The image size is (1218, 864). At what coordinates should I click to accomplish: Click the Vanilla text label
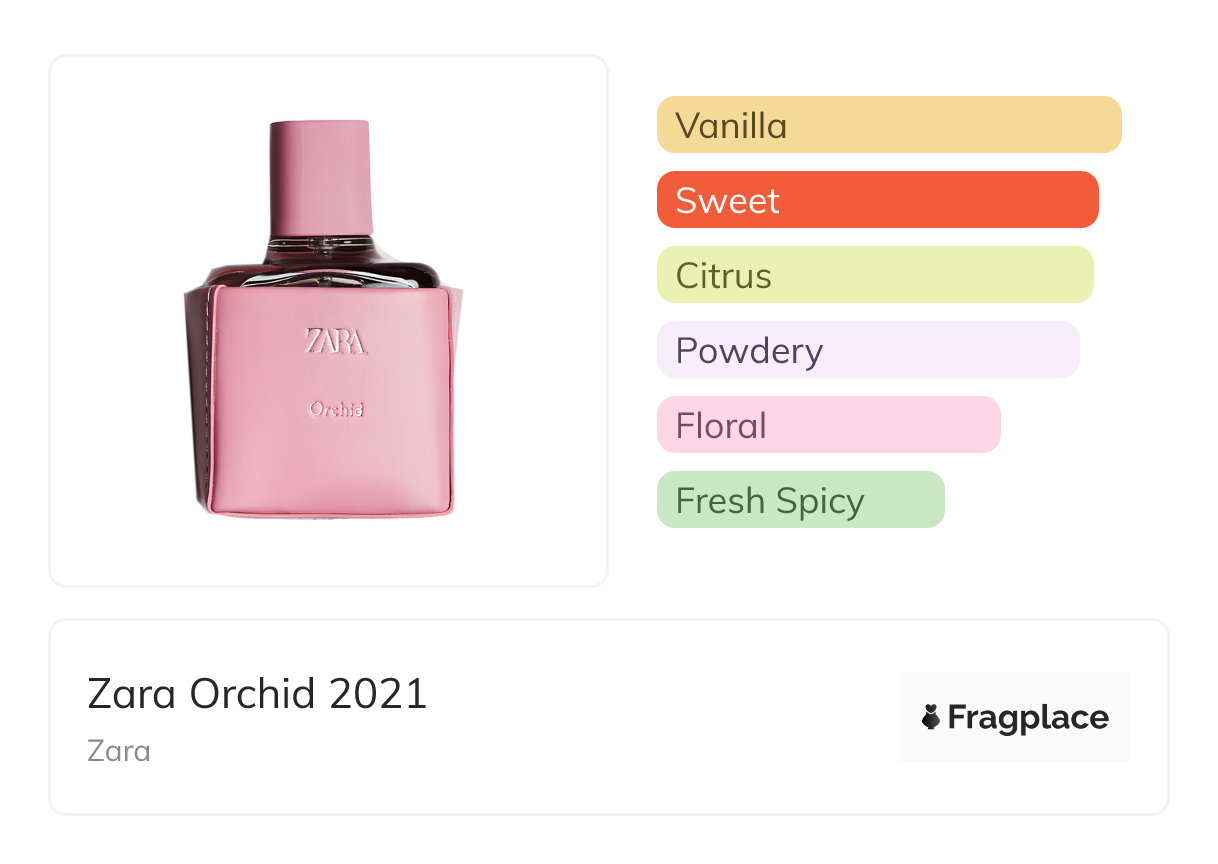pos(731,126)
